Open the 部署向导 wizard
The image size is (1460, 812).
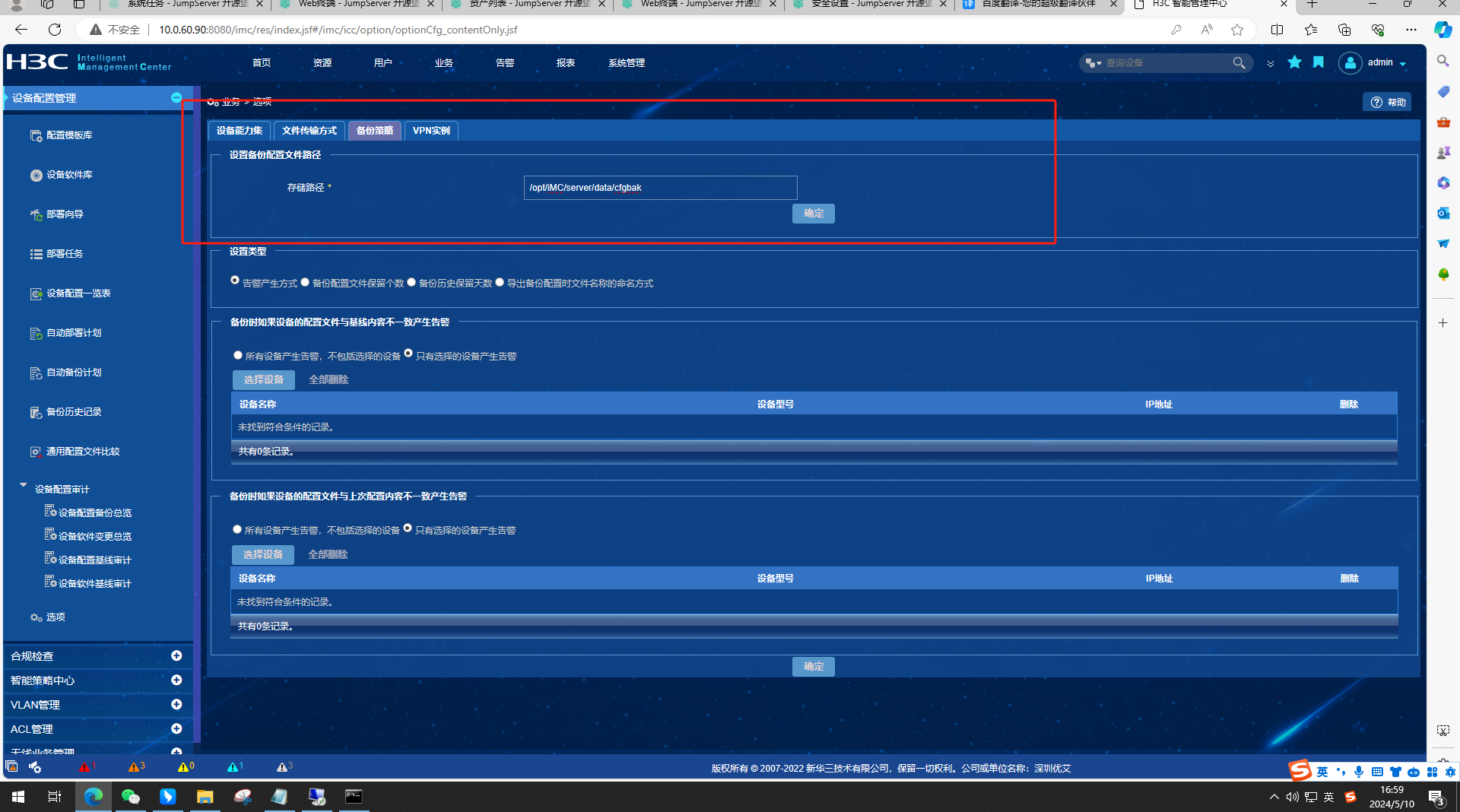pos(57,214)
